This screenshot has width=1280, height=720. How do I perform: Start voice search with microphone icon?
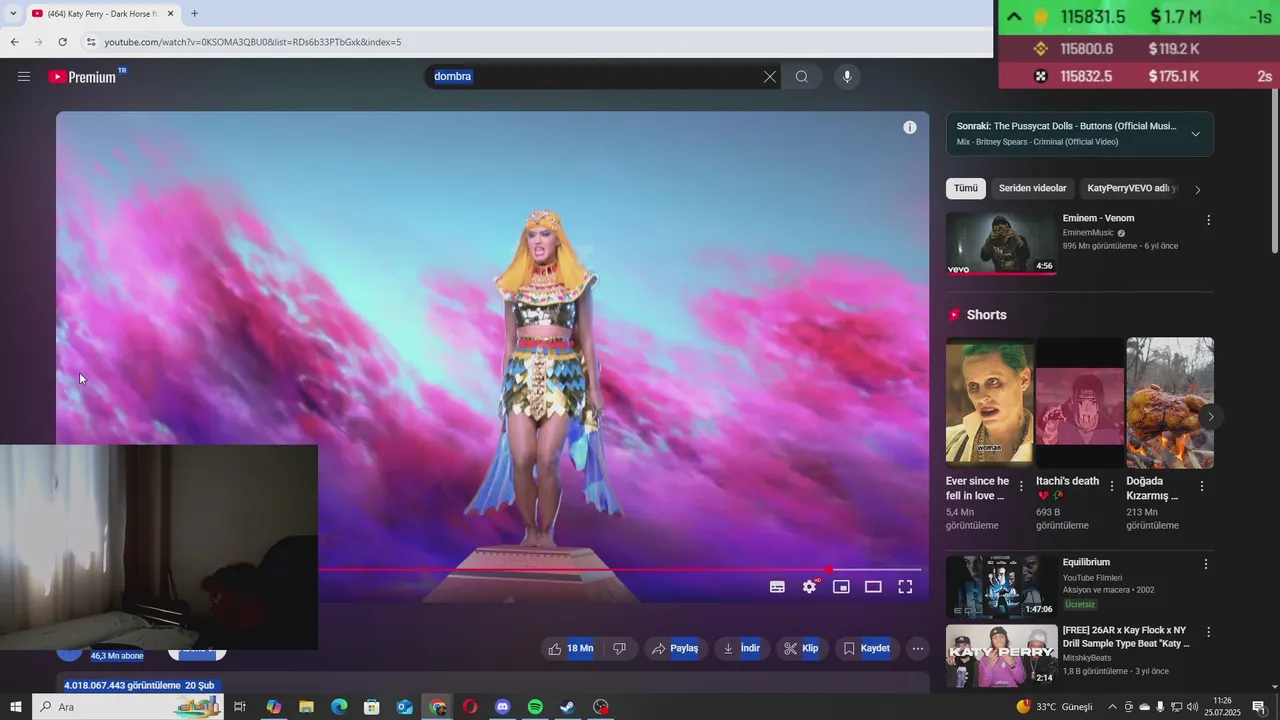coord(847,77)
